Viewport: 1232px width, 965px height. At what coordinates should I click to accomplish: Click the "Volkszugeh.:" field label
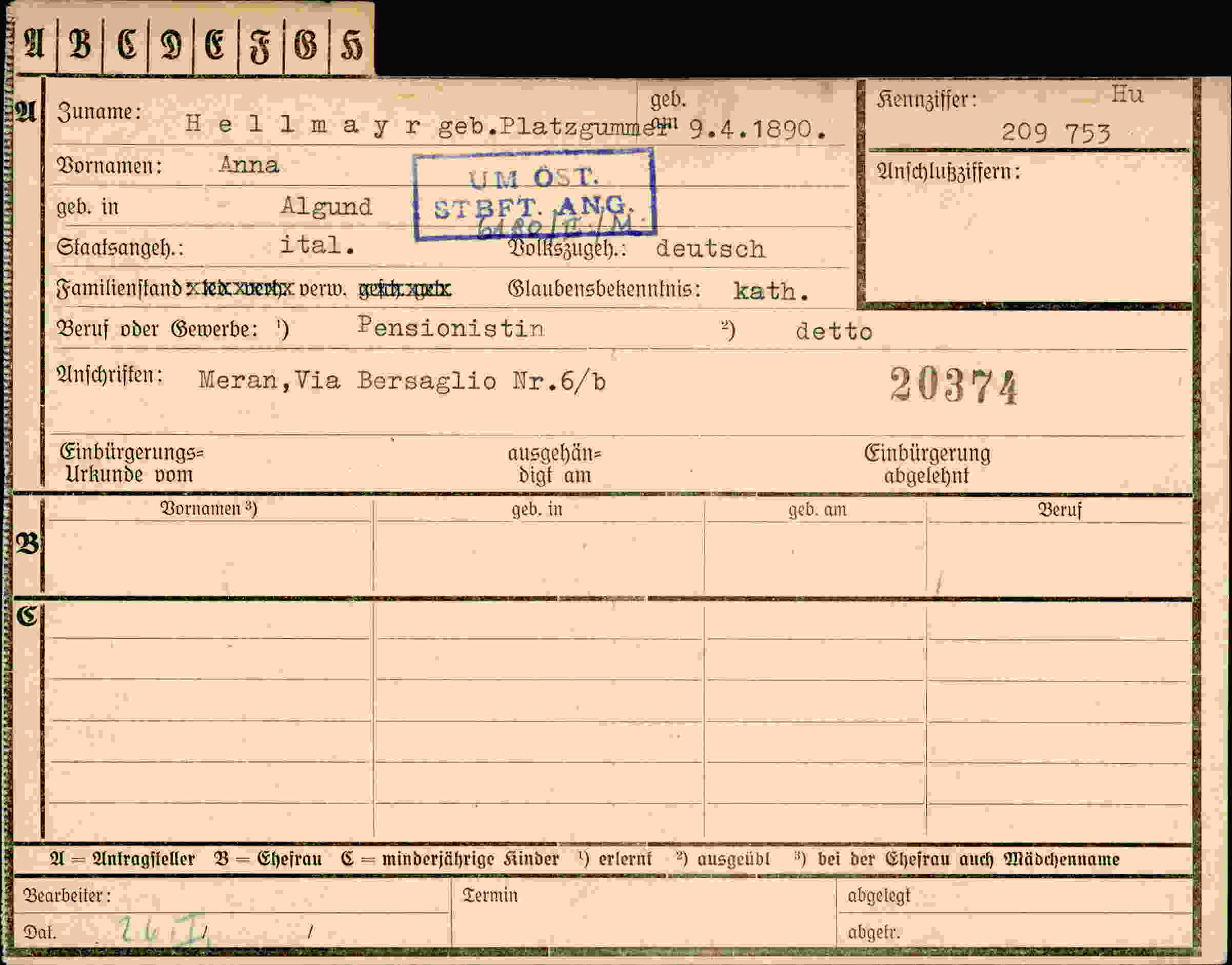pyautogui.click(x=567, y=249)
